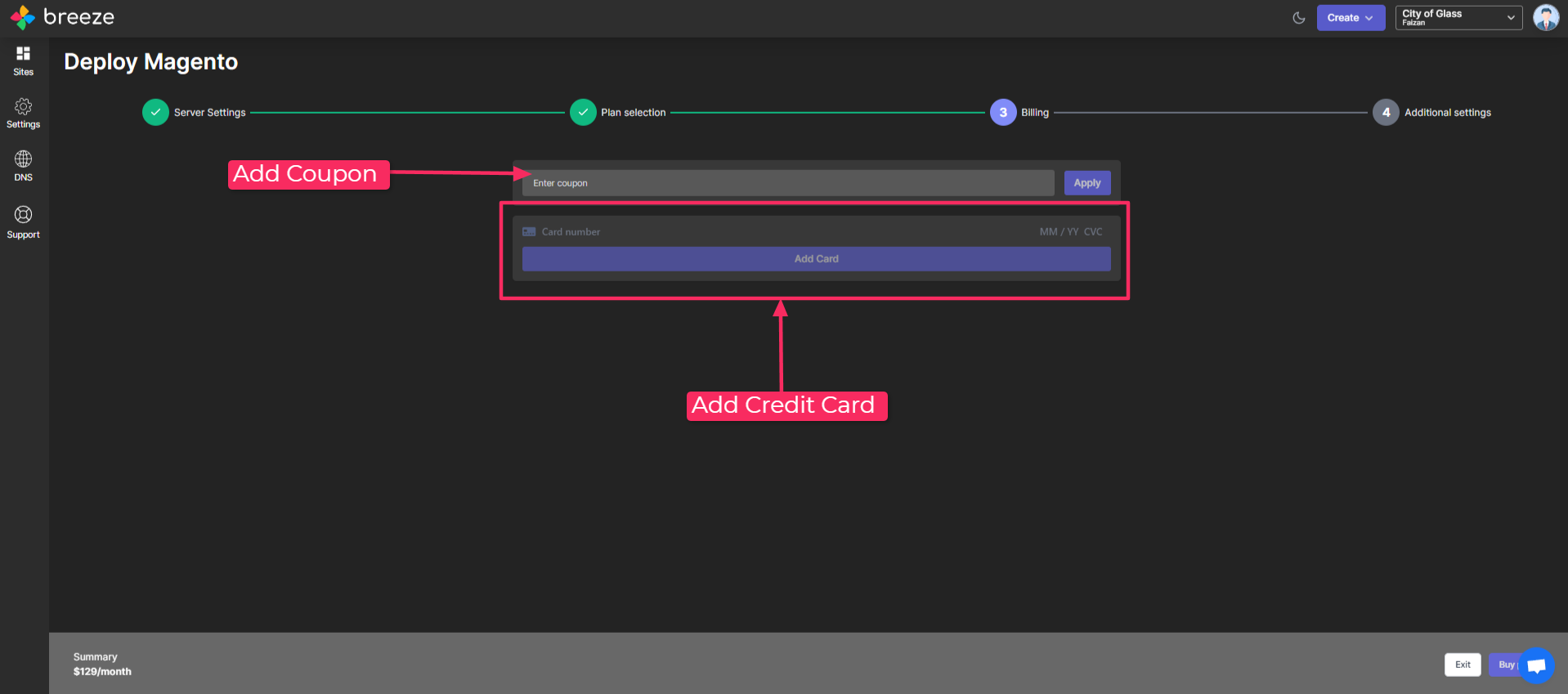
Task: Open the Sites section in sidebar
Action: tap(24, 61)
